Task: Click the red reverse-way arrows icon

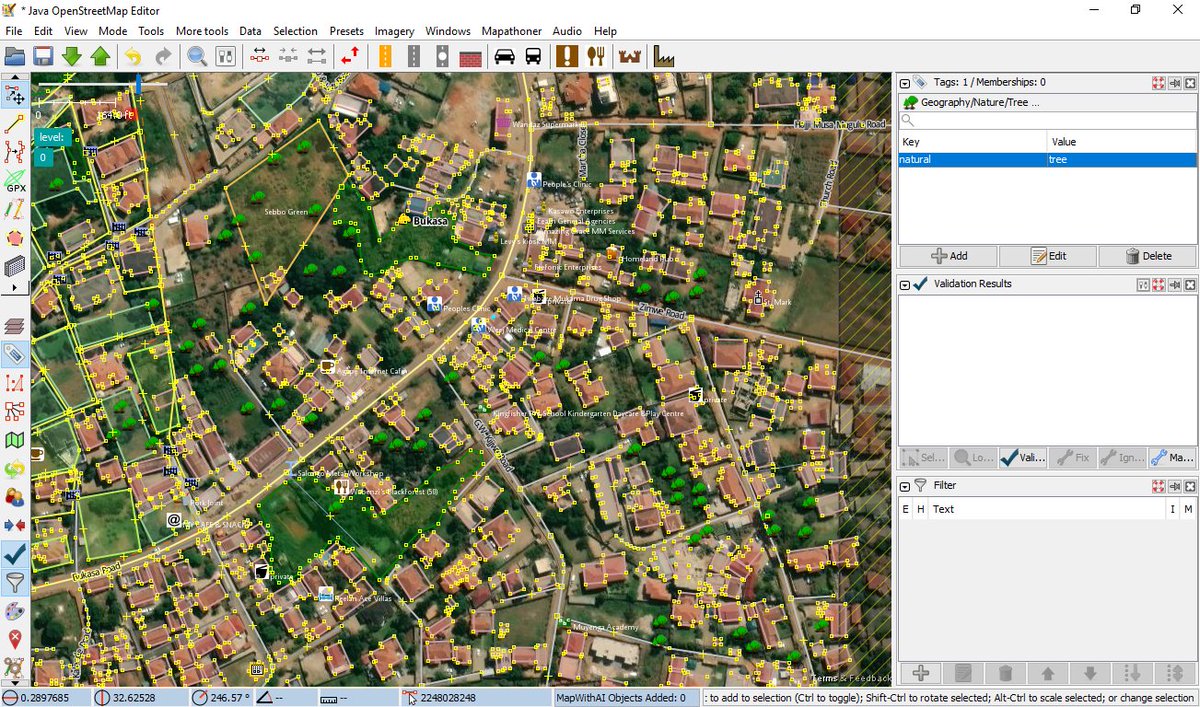Action: [x=350, y=57]
